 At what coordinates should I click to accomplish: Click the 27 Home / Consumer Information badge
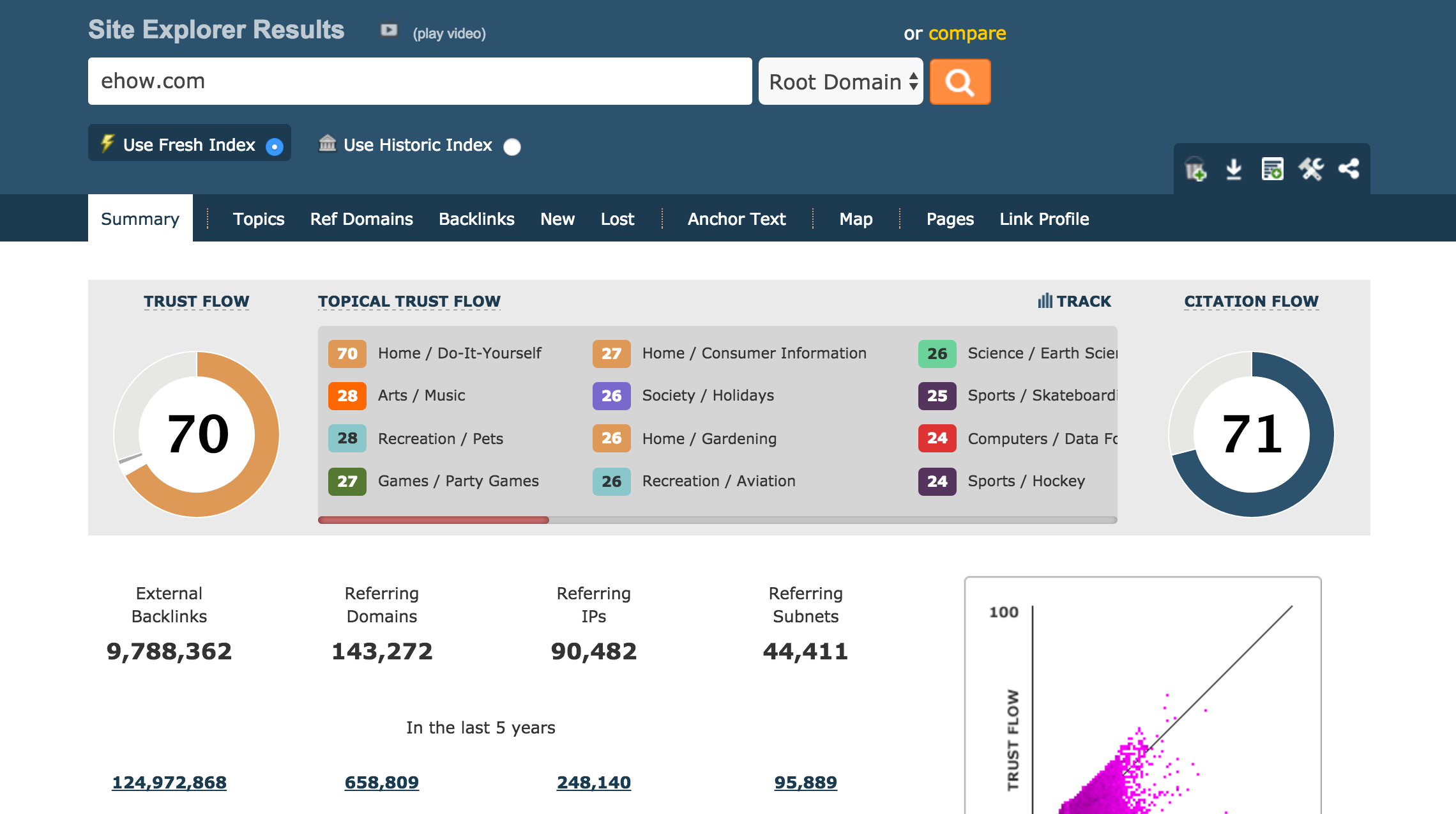(611, 353)
